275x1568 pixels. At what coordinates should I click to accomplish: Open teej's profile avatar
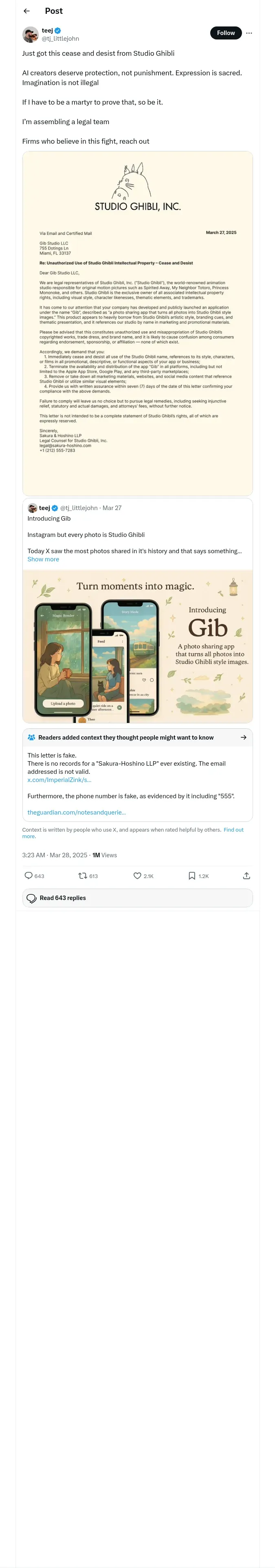31,35
